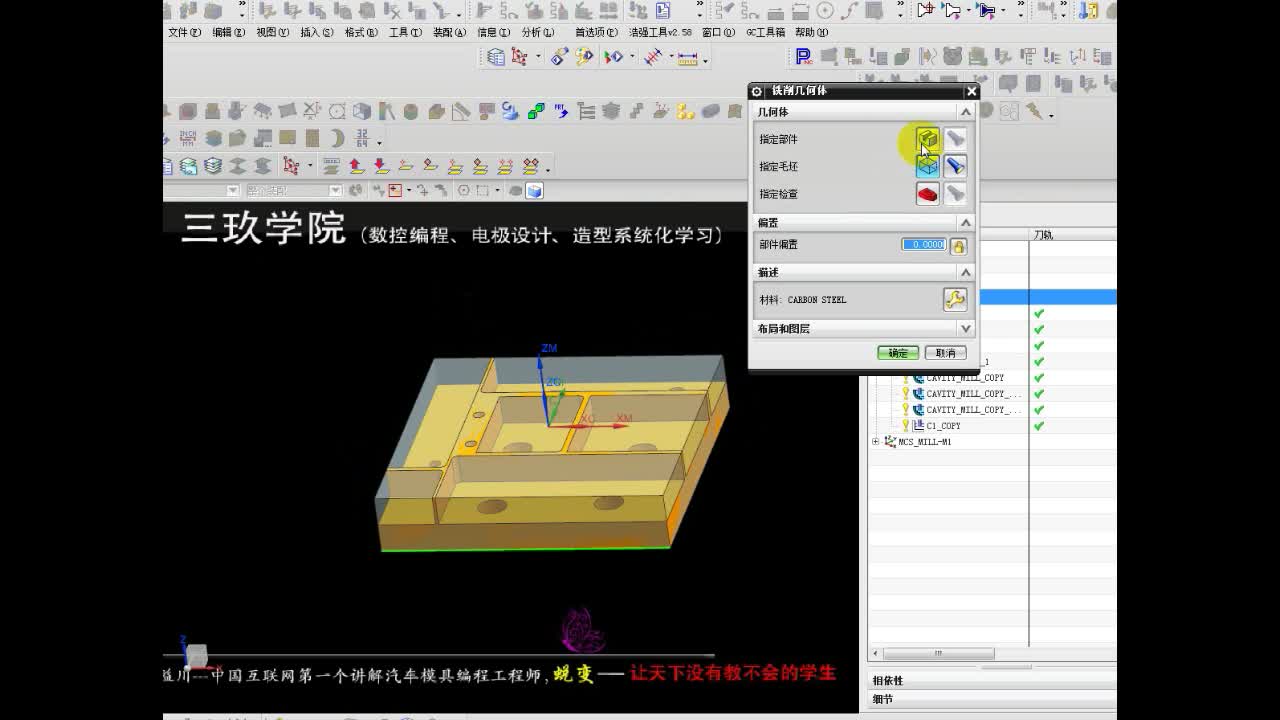This screenshot has height=720, width=1280.
Task: Open the 文件 menu
Action: click(x=180, y=31)
